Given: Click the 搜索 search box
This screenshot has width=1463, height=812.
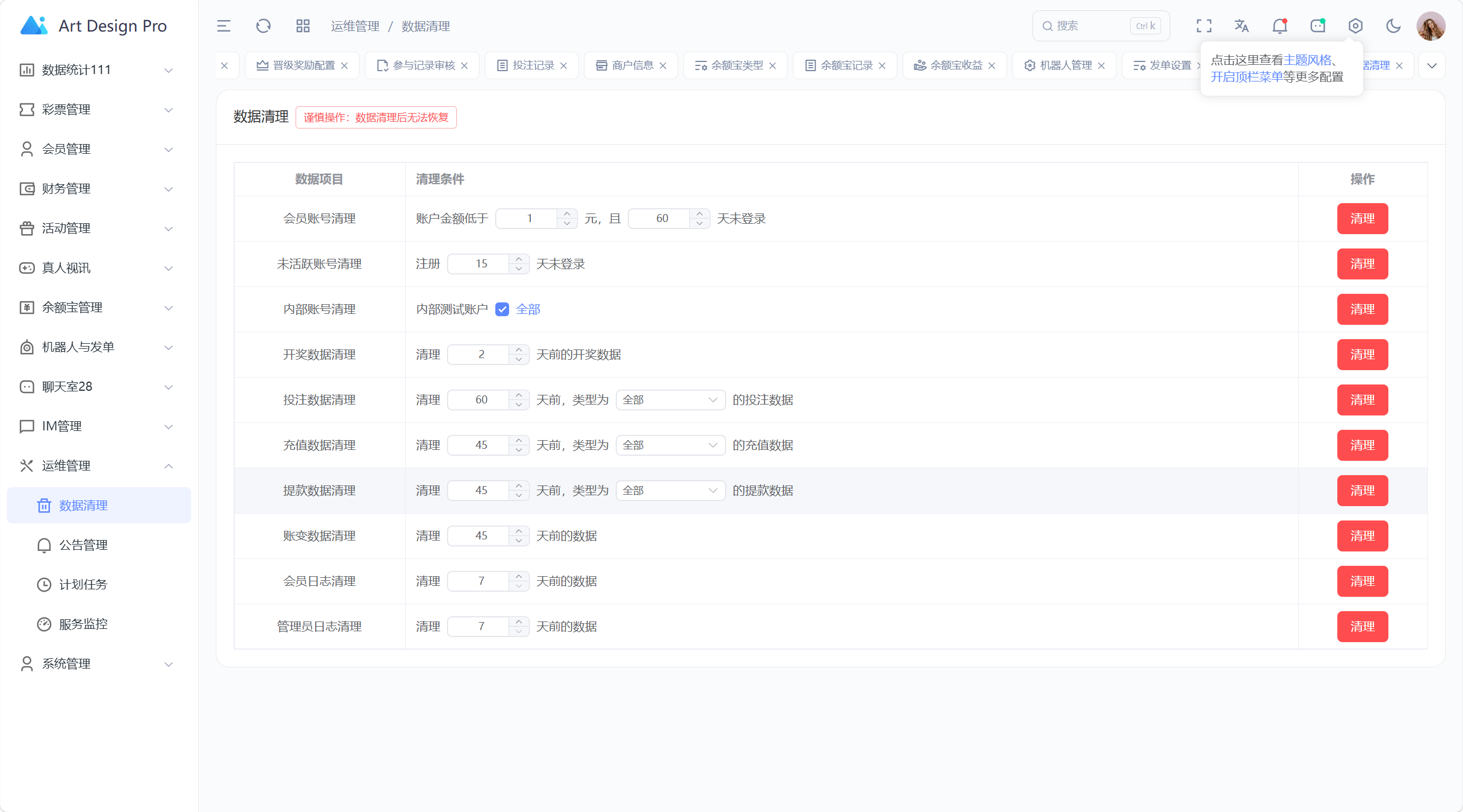Looking at the screenshot, I should (x=1100, y=26).
